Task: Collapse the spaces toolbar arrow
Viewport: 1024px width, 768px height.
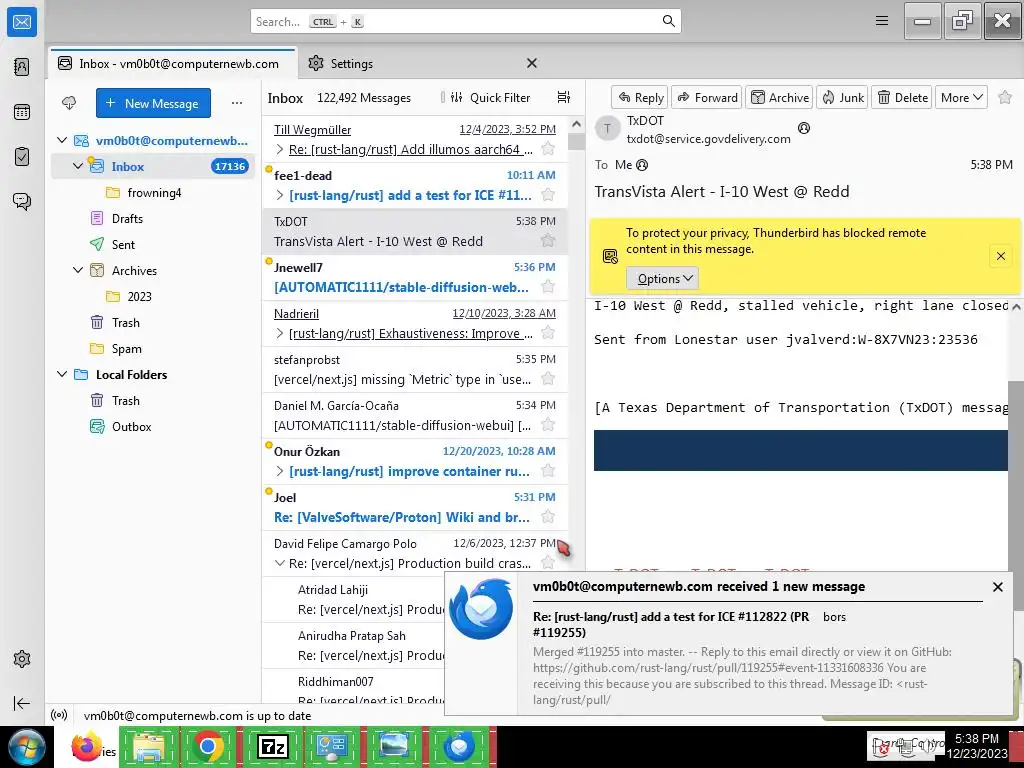Action: click(x=22, y=703)
